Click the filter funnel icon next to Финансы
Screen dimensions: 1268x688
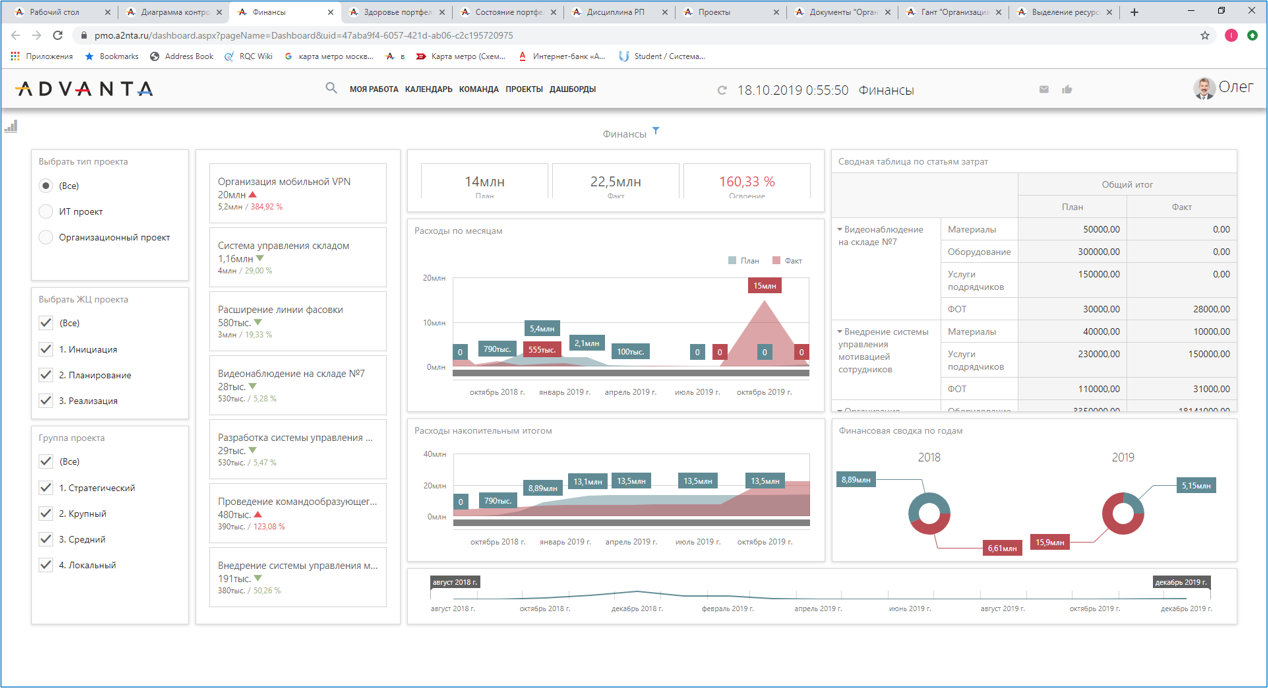[x=656, y=131]
